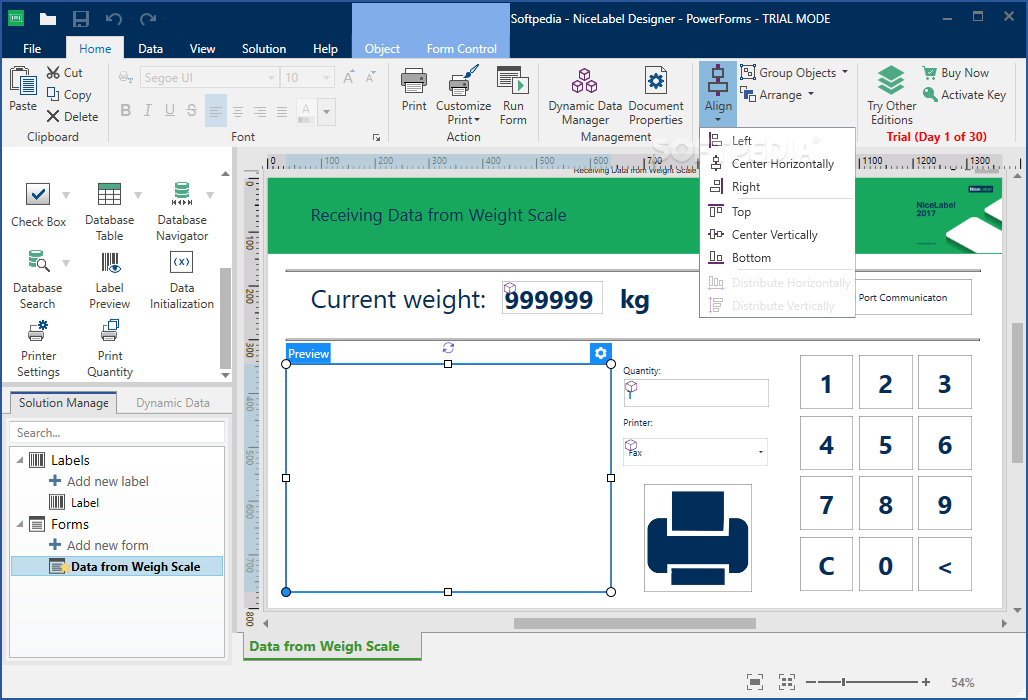Click Add new form
1028x700 pixels.
108,545
